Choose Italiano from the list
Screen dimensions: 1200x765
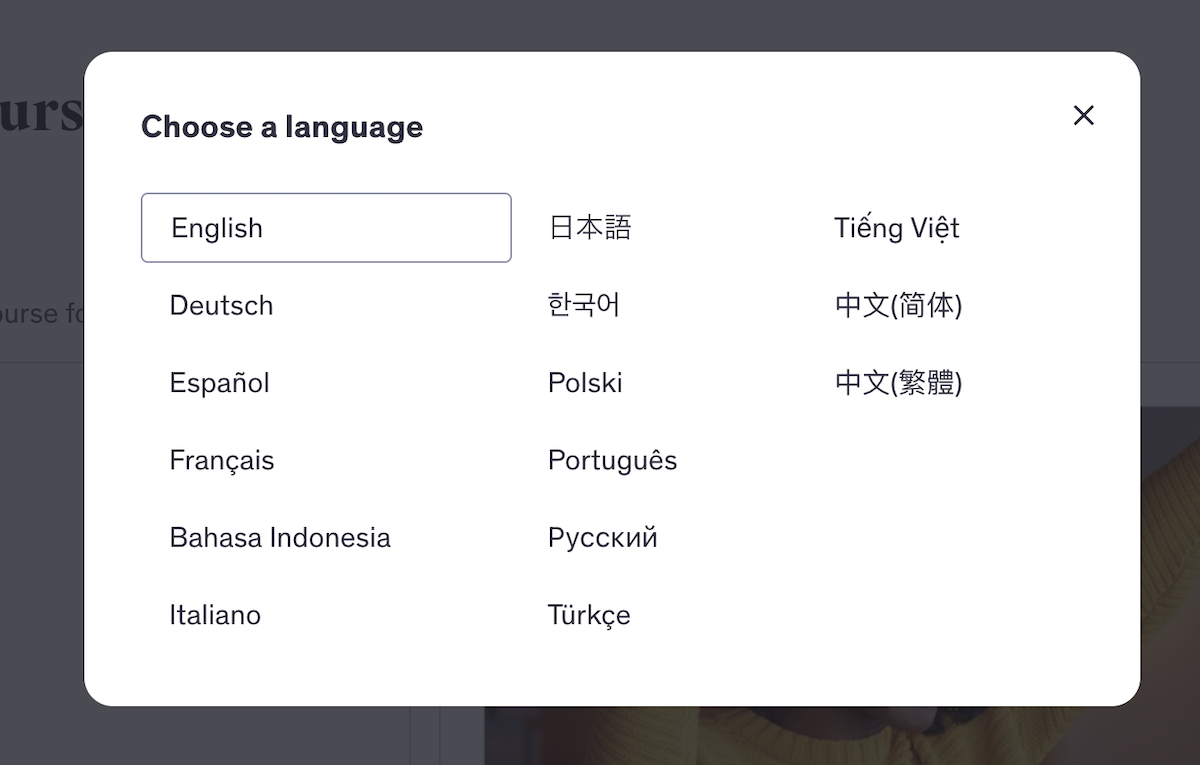pyautogui.click(x=215, y=615)
